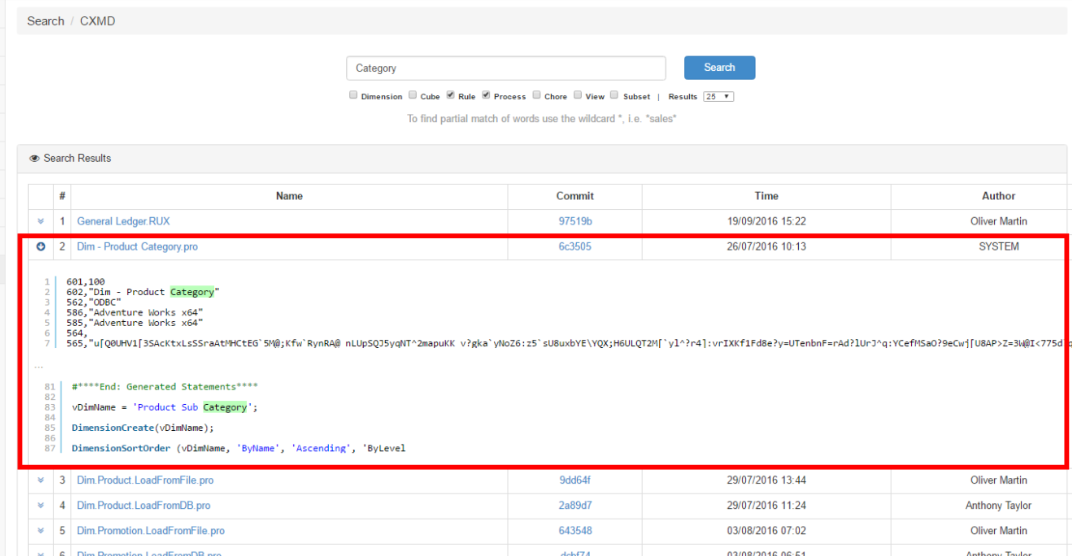This screenshot has height=556, width=1072.
Task: Click code line 562,"ODBC"
Action: [94, 302]
